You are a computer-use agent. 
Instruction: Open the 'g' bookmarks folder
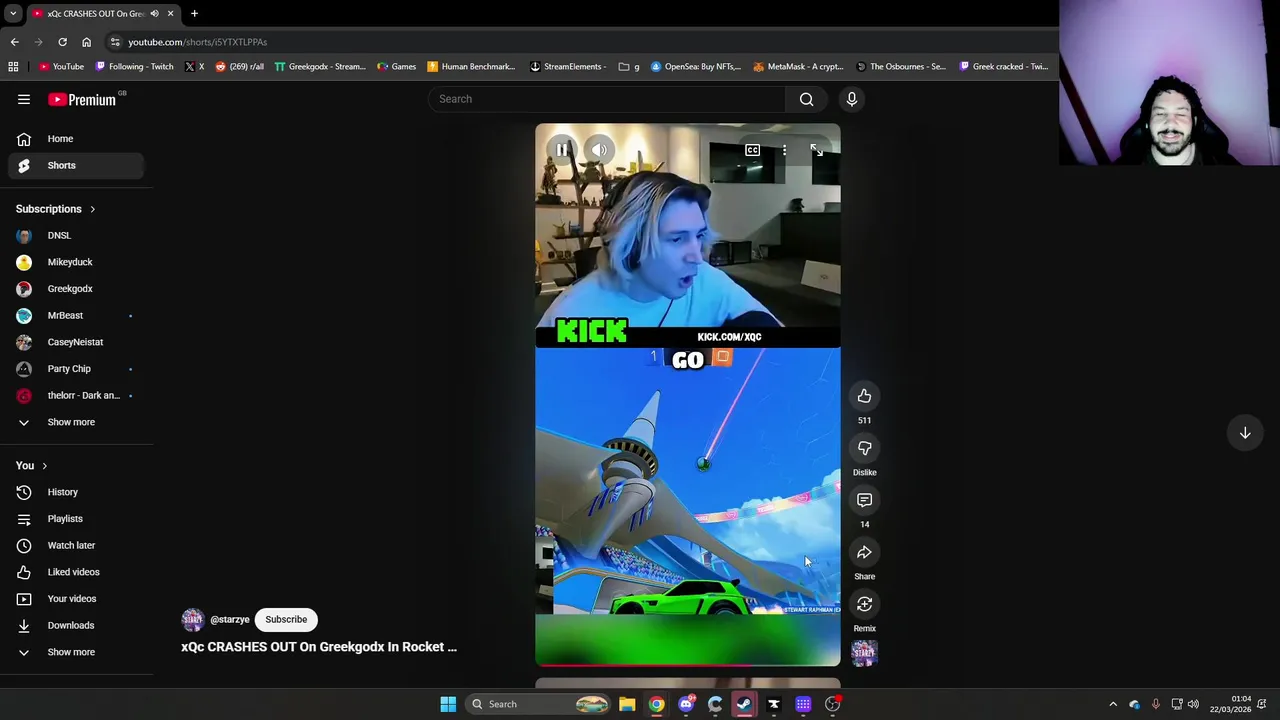[628, 67]
